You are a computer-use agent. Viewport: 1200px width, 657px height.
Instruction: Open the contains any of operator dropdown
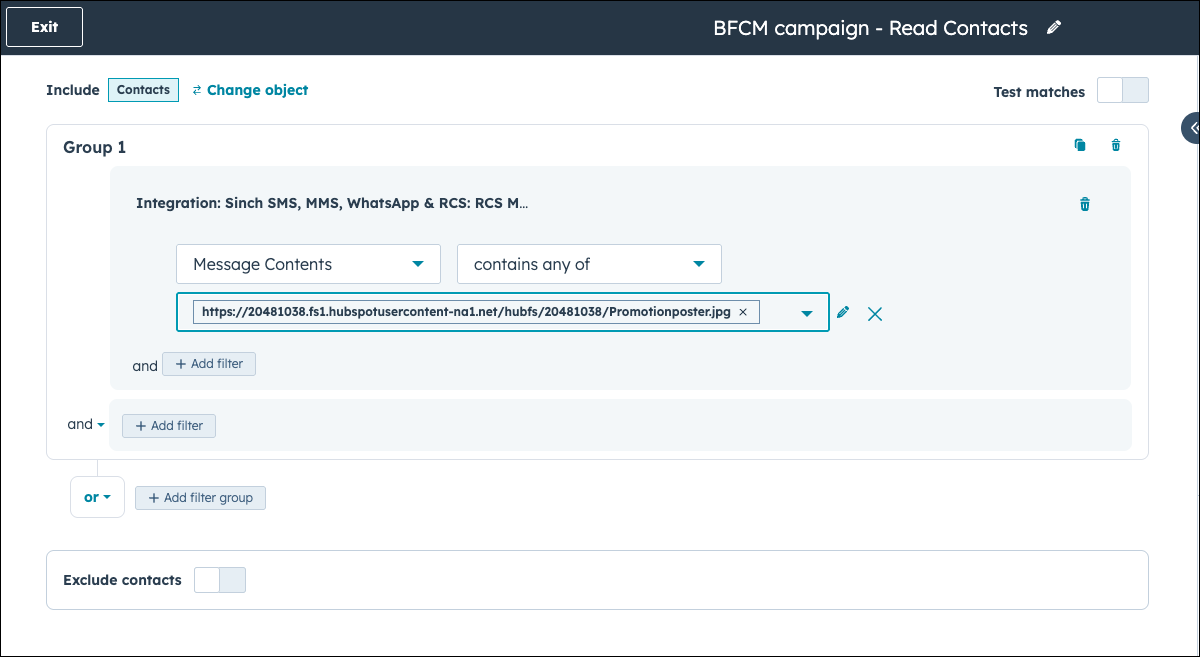pos(589,264)
